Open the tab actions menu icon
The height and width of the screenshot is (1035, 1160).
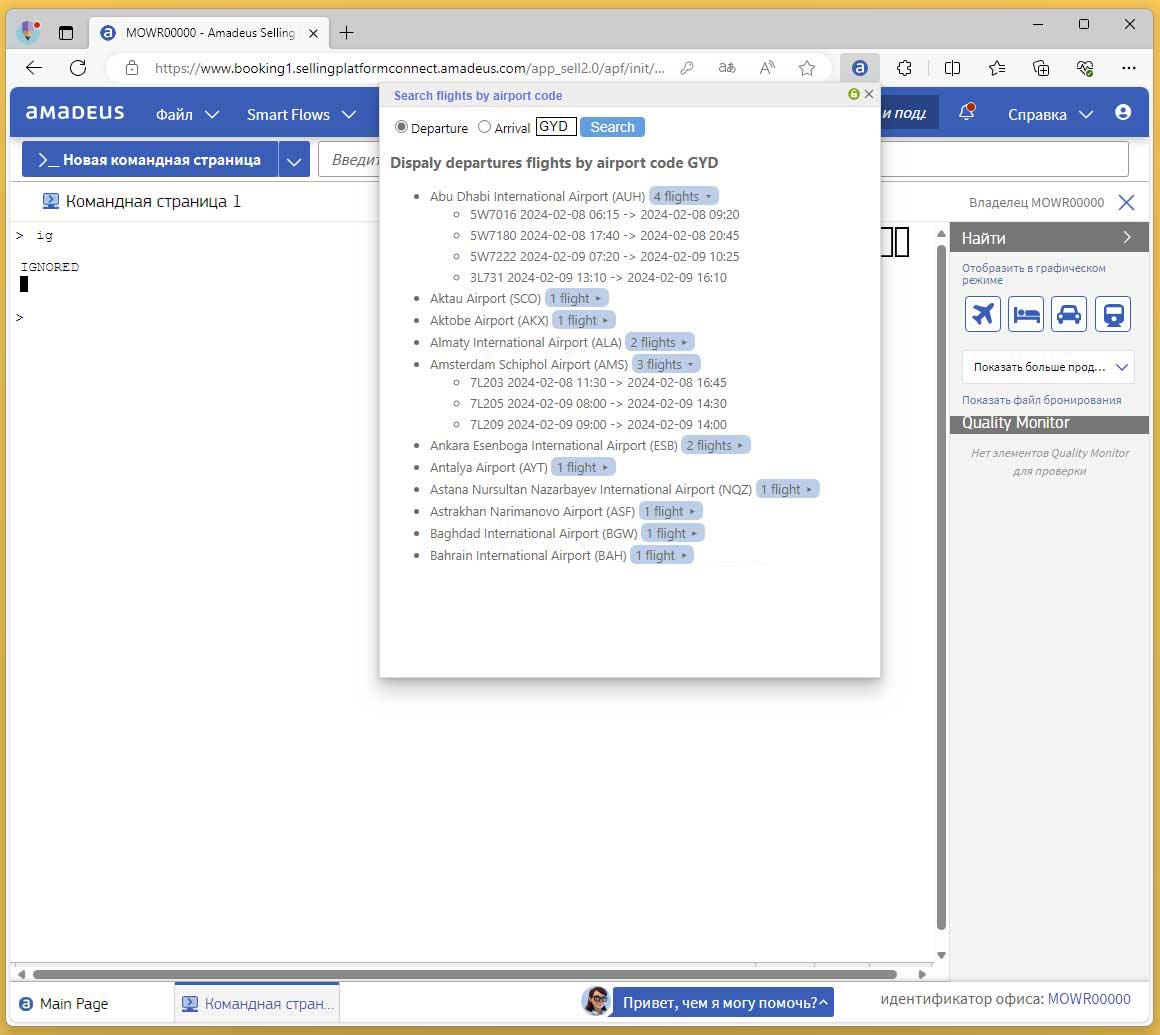(66, 33)
